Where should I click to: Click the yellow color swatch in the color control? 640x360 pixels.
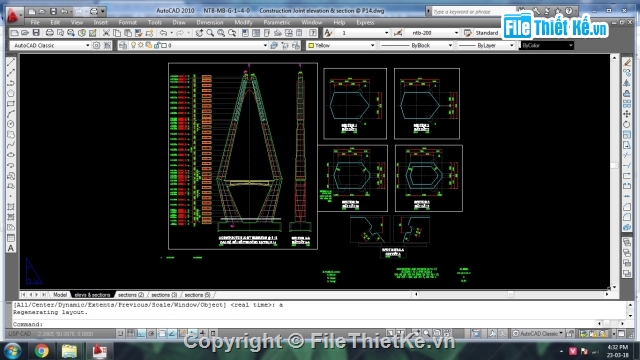coord(311,45)
